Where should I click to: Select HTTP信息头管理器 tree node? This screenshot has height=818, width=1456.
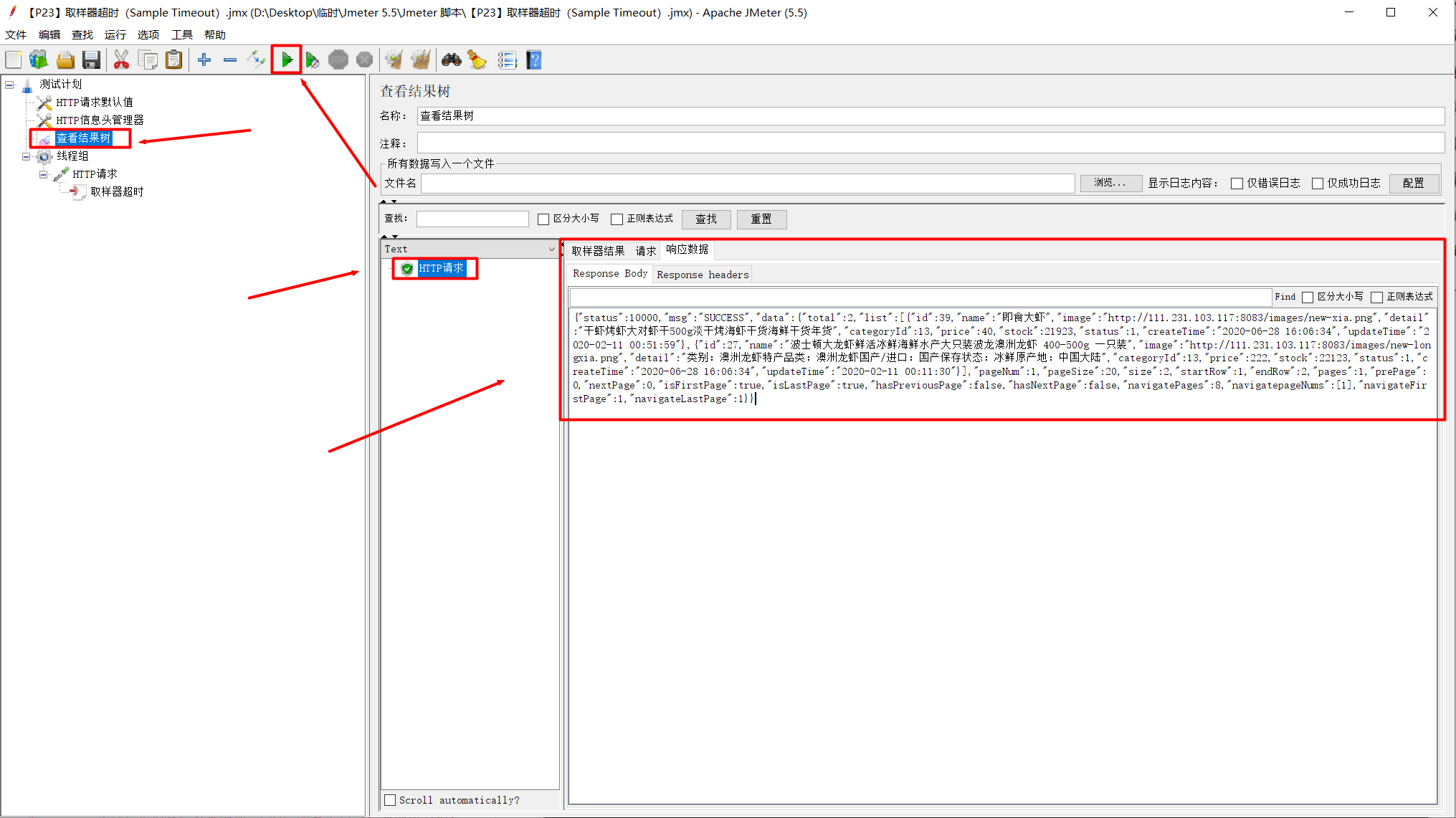100,120
